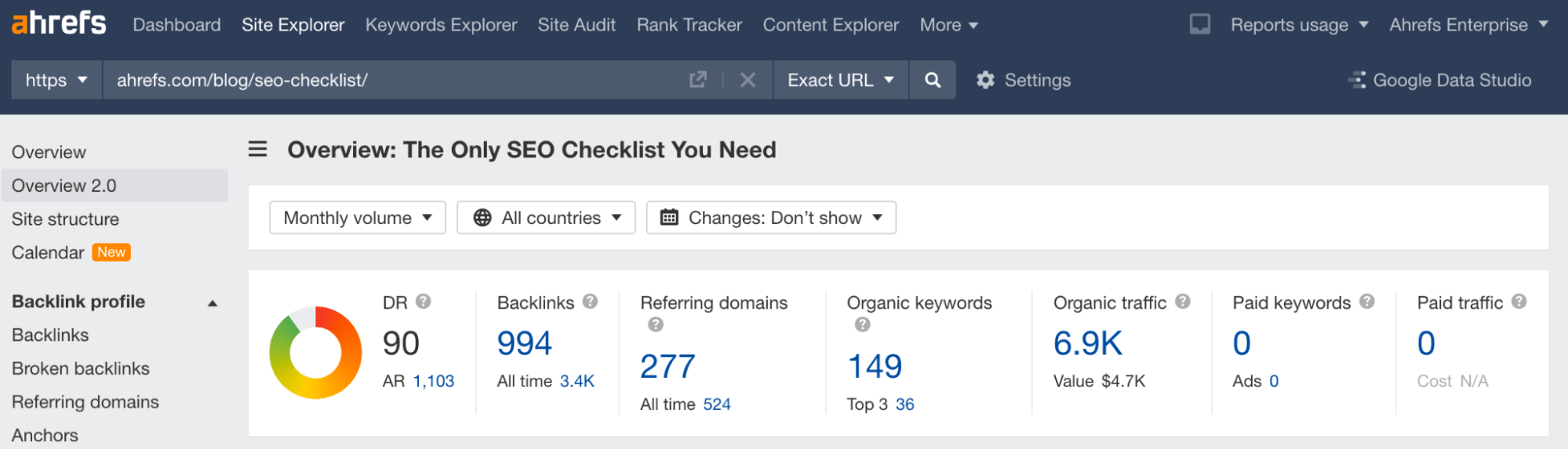Go to Dashboard
This screenshot has width=1568, height=449.
(x=176, y=25)
